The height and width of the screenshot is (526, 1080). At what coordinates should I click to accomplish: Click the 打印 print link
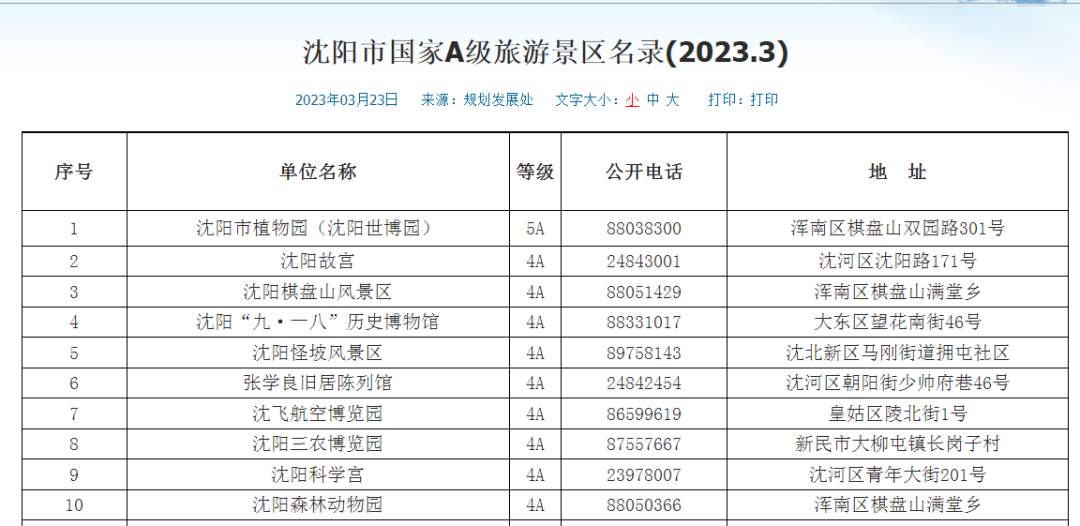tap(765, 100)
